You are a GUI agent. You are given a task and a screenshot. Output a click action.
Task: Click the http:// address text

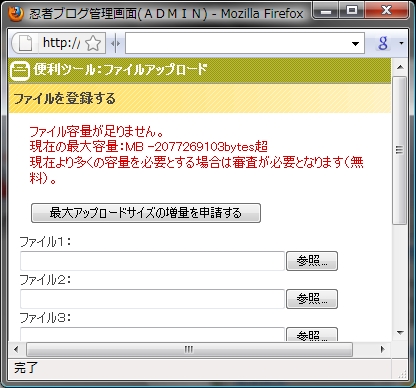62,43
